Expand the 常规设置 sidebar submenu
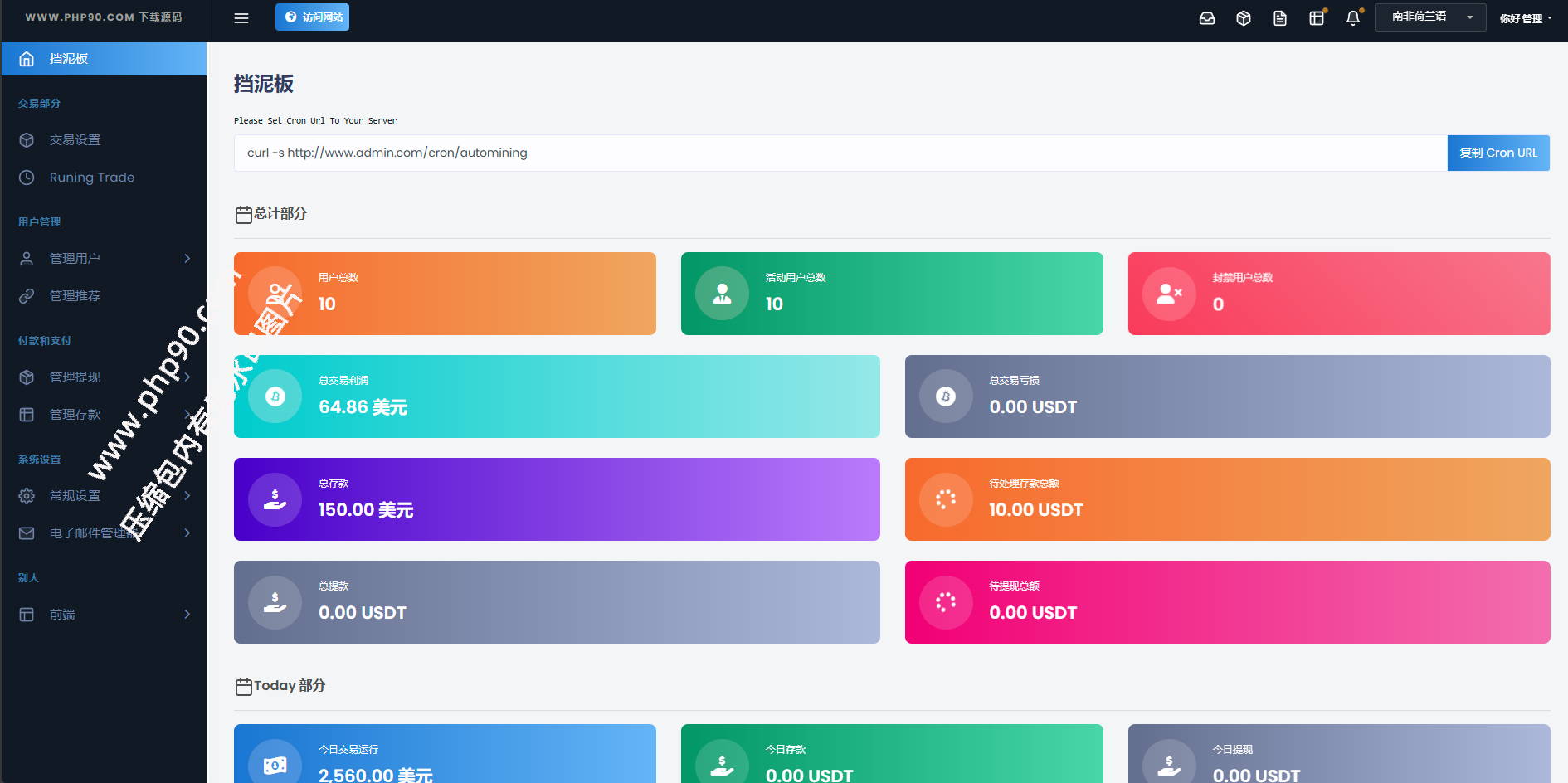Viewport: 1568px width, 783px height. (104, 496)
